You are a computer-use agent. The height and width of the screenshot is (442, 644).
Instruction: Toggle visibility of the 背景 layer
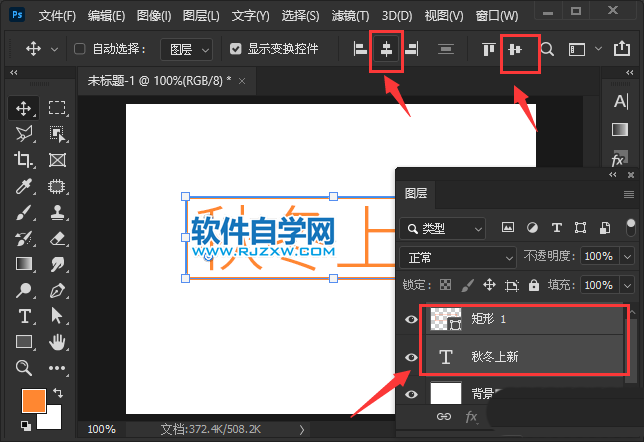[x=411, y=394]
